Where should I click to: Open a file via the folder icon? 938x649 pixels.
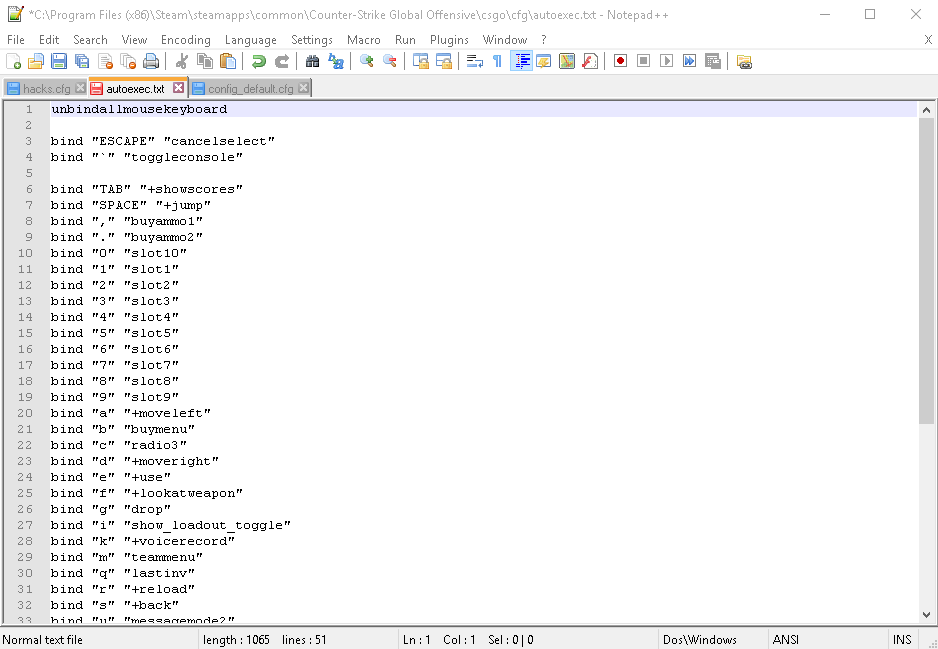pos(36,61)
